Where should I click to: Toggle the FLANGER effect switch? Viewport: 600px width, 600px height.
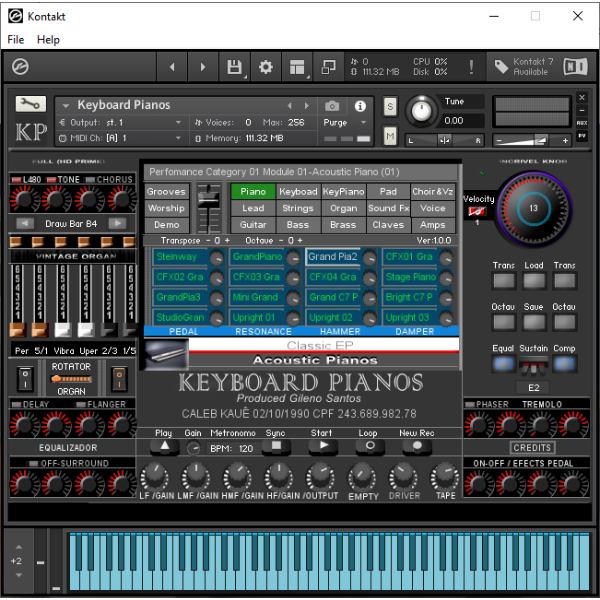pos(80,404)
